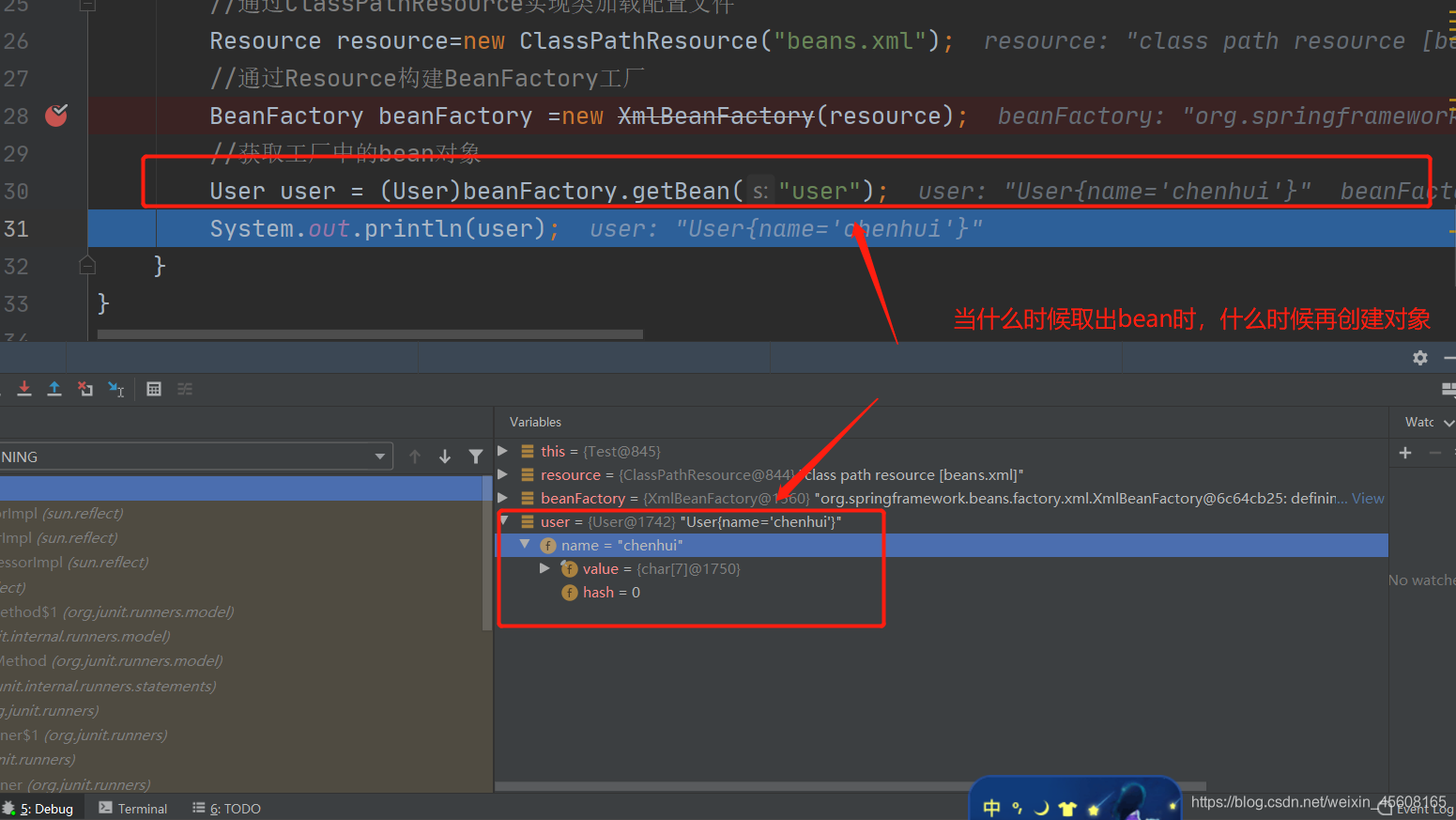Add a new watch with the plus icon
1456x820 pixels.
pos(1405,453)
